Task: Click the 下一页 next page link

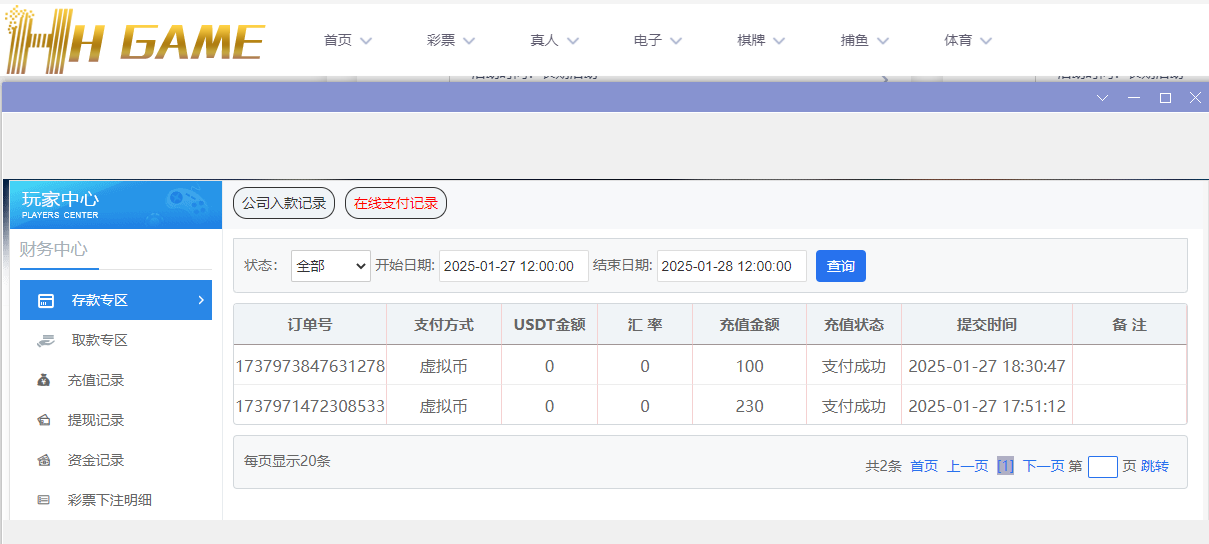Action: tap(1042, 466)
